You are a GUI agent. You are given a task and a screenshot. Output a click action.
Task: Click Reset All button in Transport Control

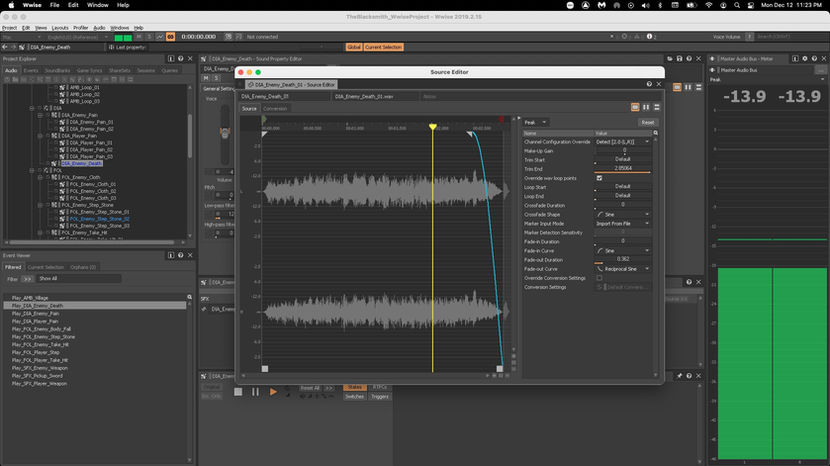pos(310,388)
